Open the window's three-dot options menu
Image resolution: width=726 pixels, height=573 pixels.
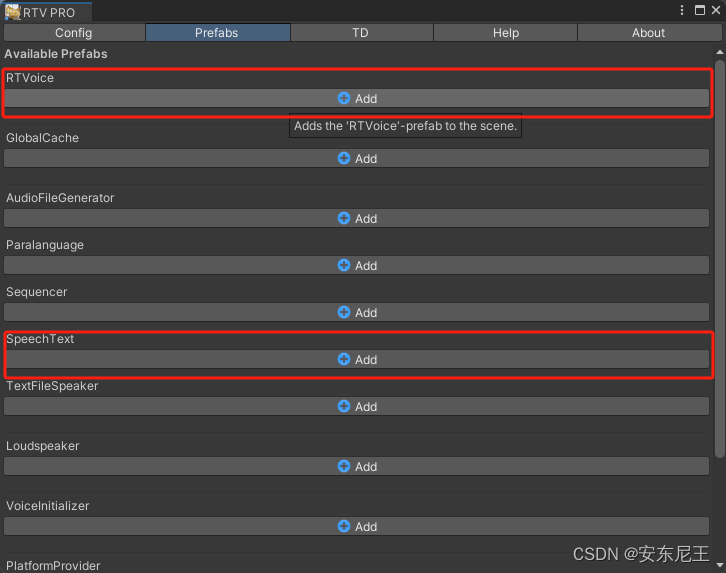[x=682, y=10]
